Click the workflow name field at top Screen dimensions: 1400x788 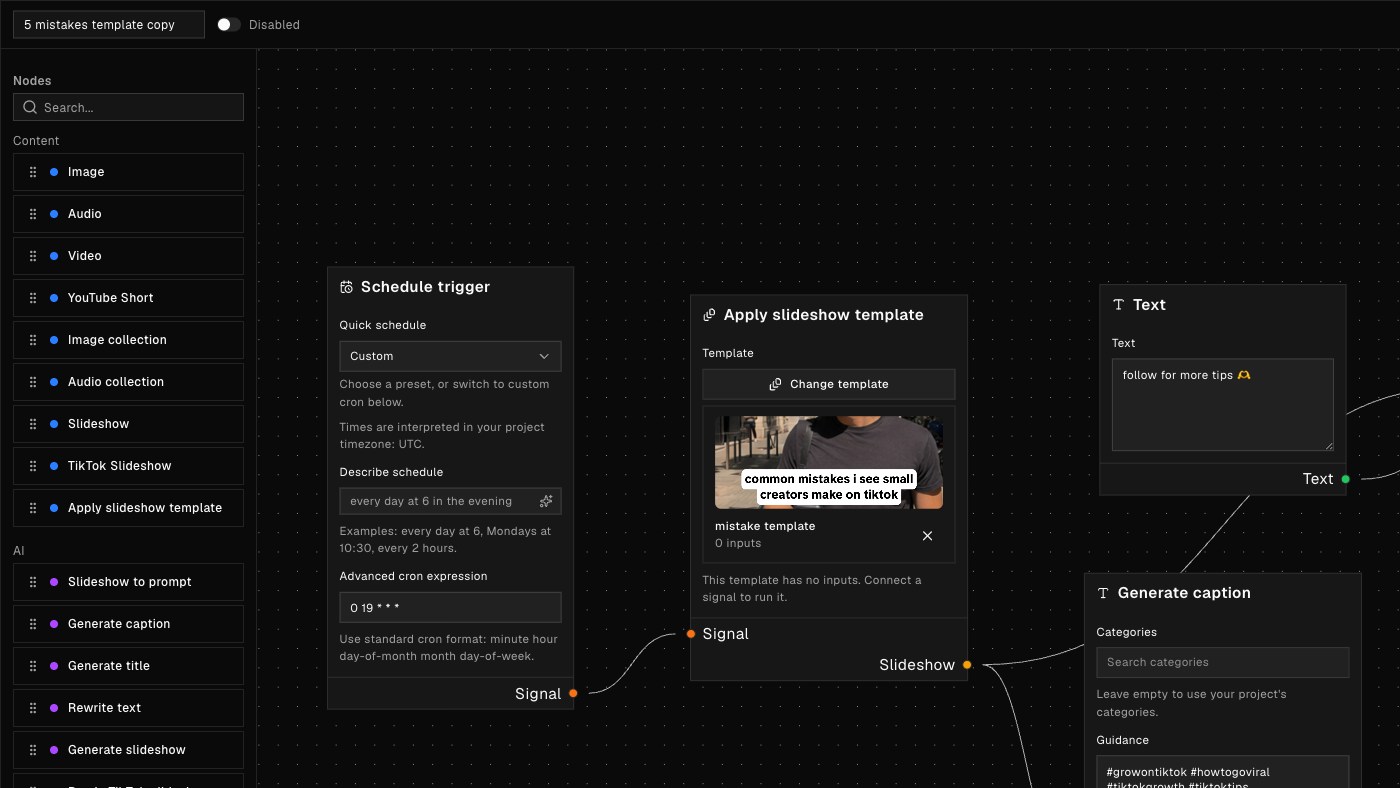[109, 25]
